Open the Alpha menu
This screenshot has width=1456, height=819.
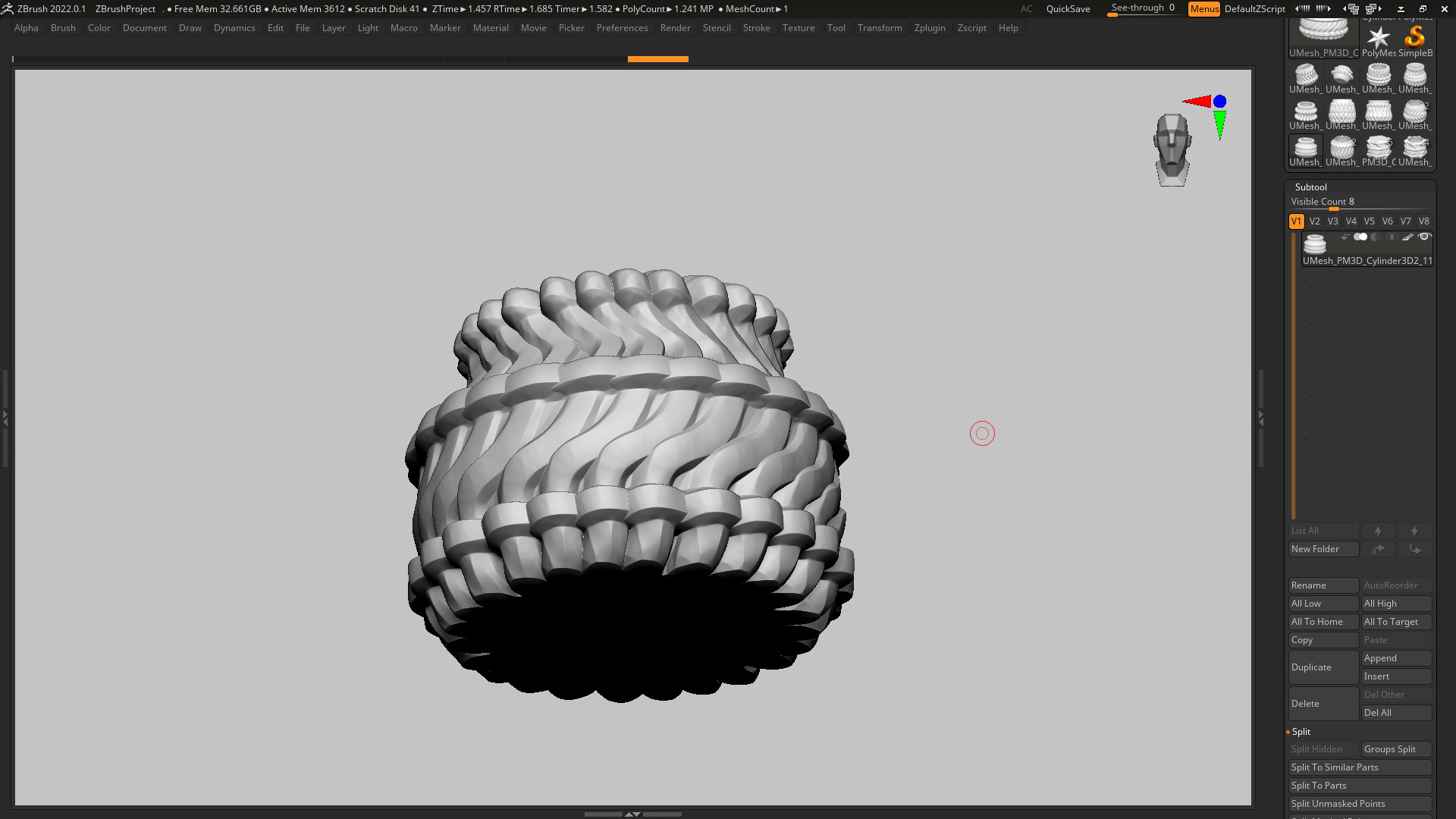[27, 28]
